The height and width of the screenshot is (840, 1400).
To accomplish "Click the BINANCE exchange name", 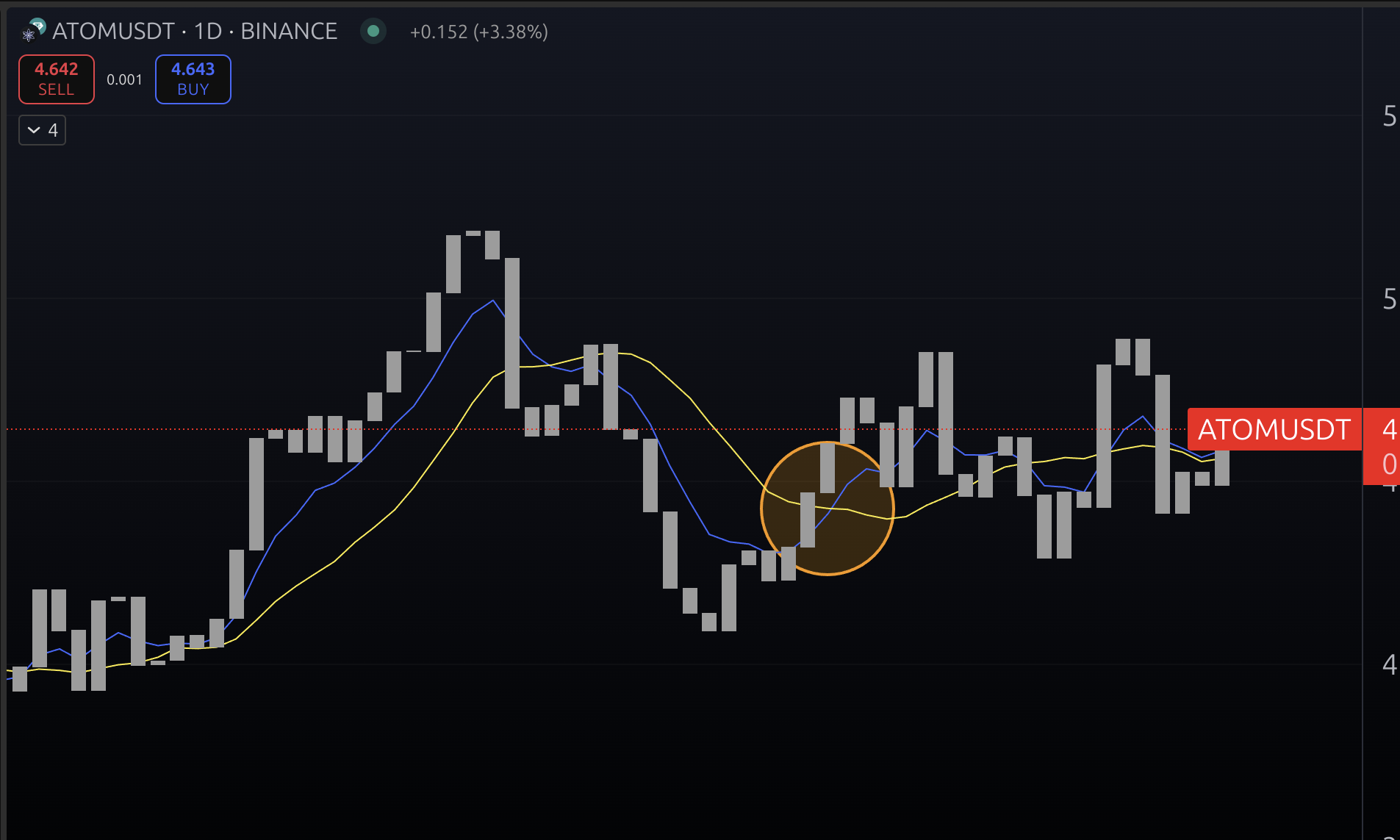I will click(290, 31).
